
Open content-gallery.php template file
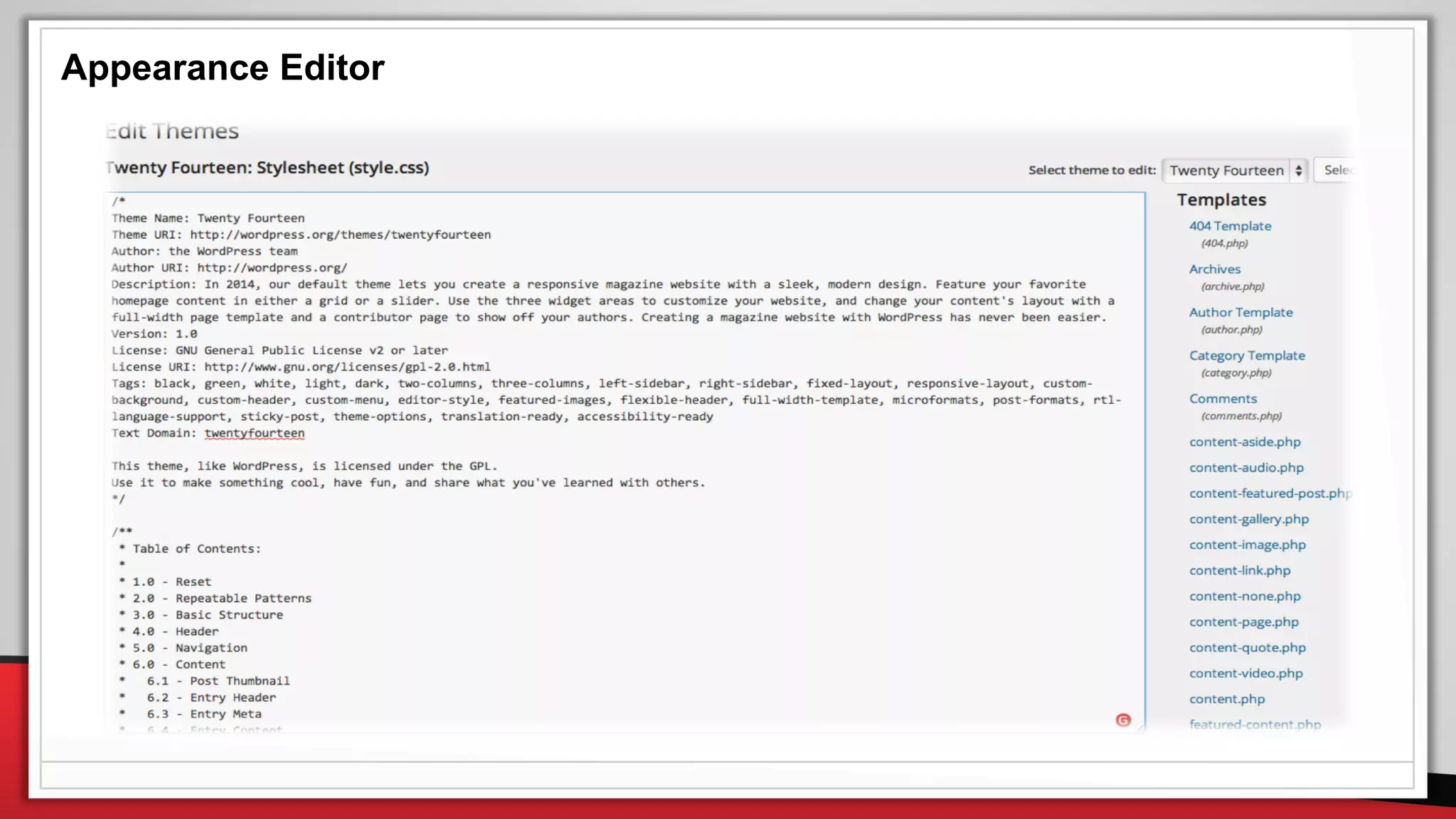pos(1249,519)
